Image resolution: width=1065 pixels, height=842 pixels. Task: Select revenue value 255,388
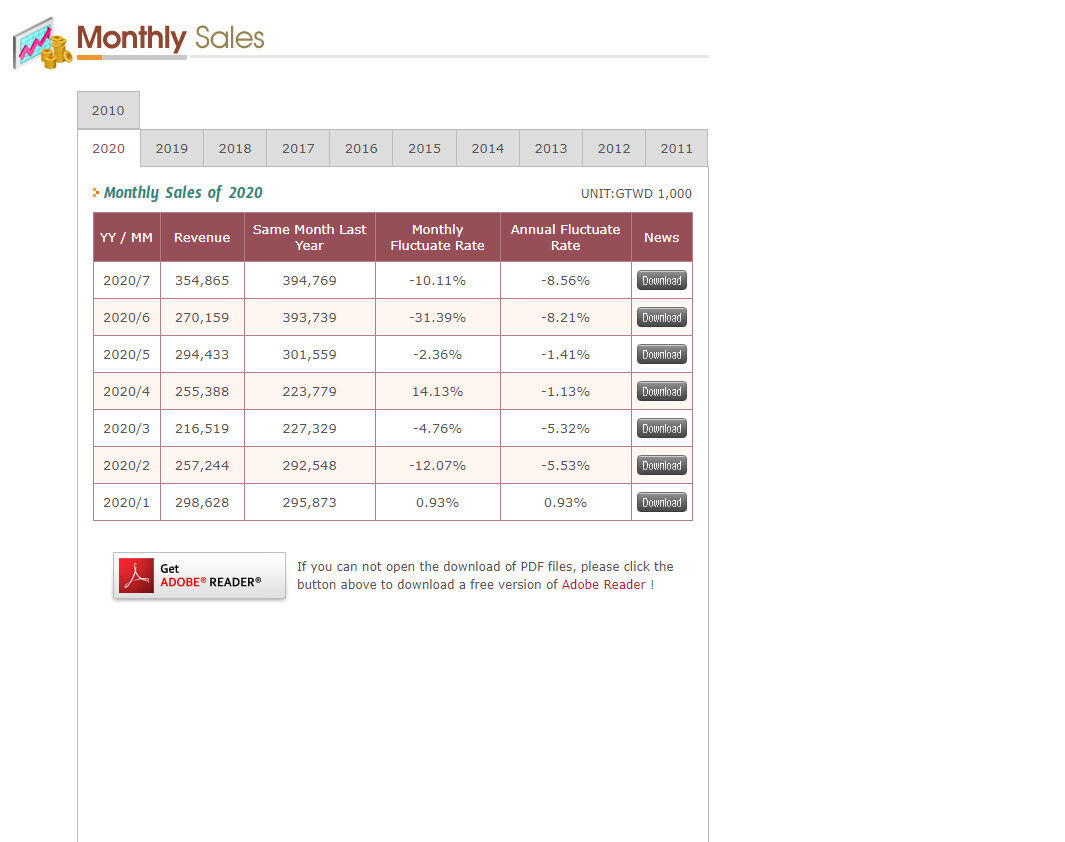pyautogui.click(x=202, y=391)
